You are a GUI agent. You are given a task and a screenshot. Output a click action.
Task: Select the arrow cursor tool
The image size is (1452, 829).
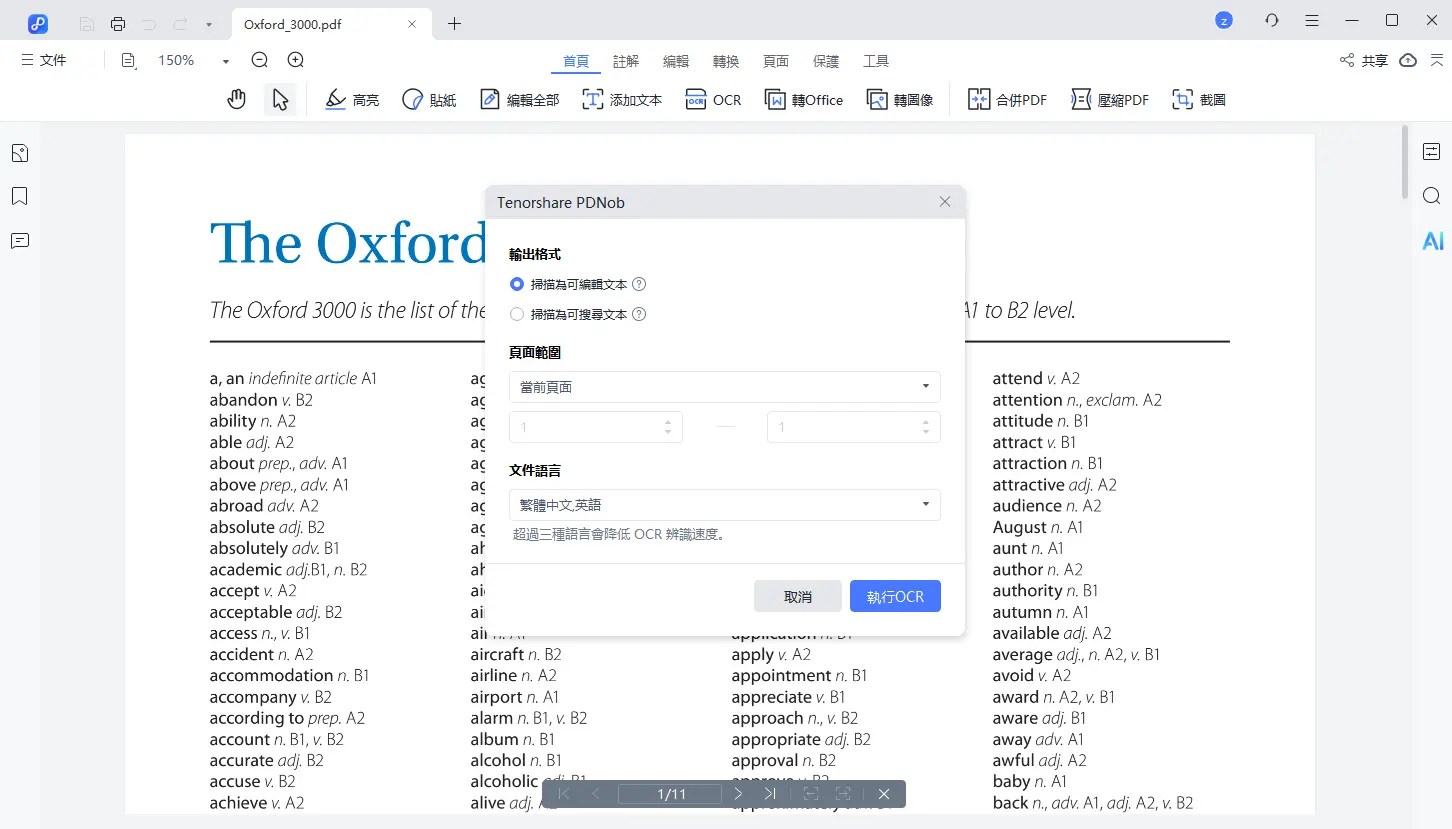[x=280, y=99]
